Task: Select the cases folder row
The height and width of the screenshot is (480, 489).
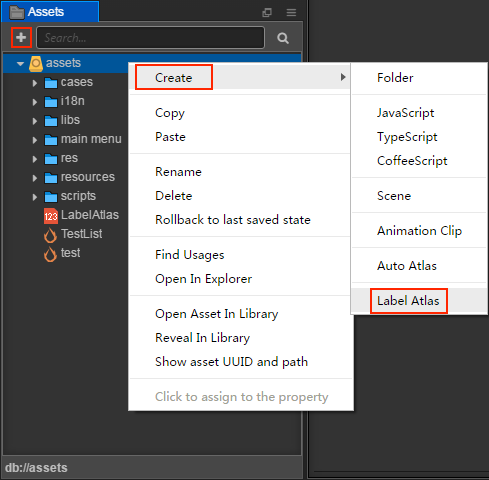Action: [x=66, y=82]
